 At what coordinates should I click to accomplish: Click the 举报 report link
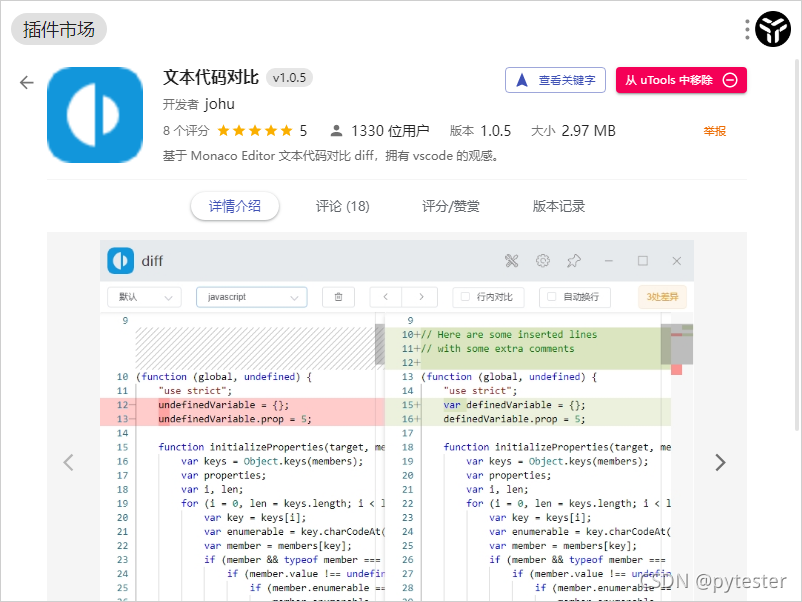pos(715,131)
